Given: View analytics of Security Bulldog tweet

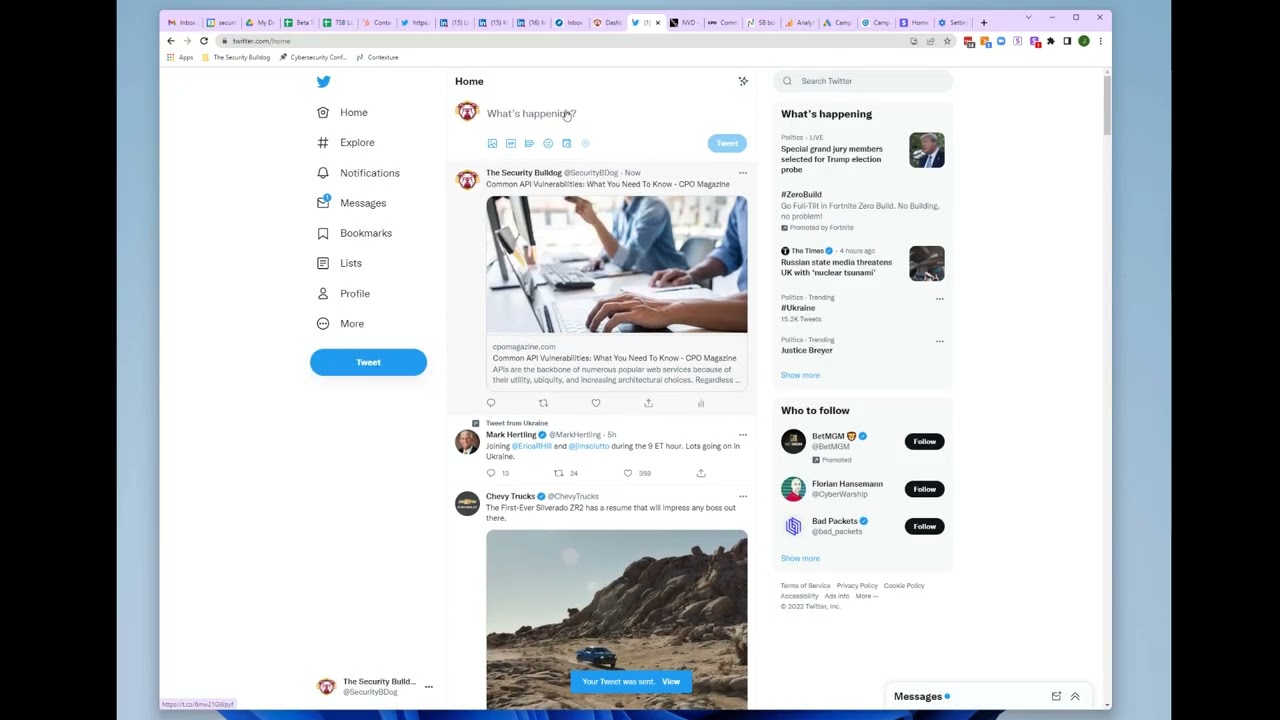Looking at the screenshot, I should tap(701, 403).
